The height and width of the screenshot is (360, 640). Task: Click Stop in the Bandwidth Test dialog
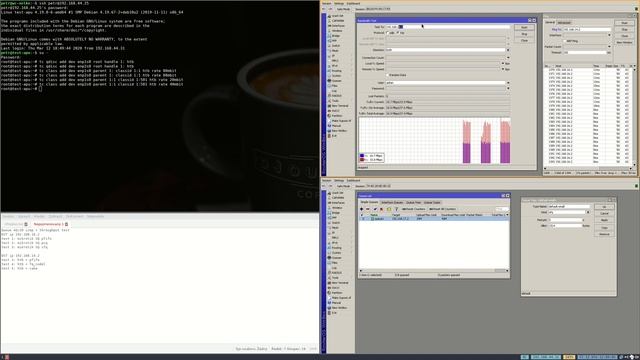(524, 34)
